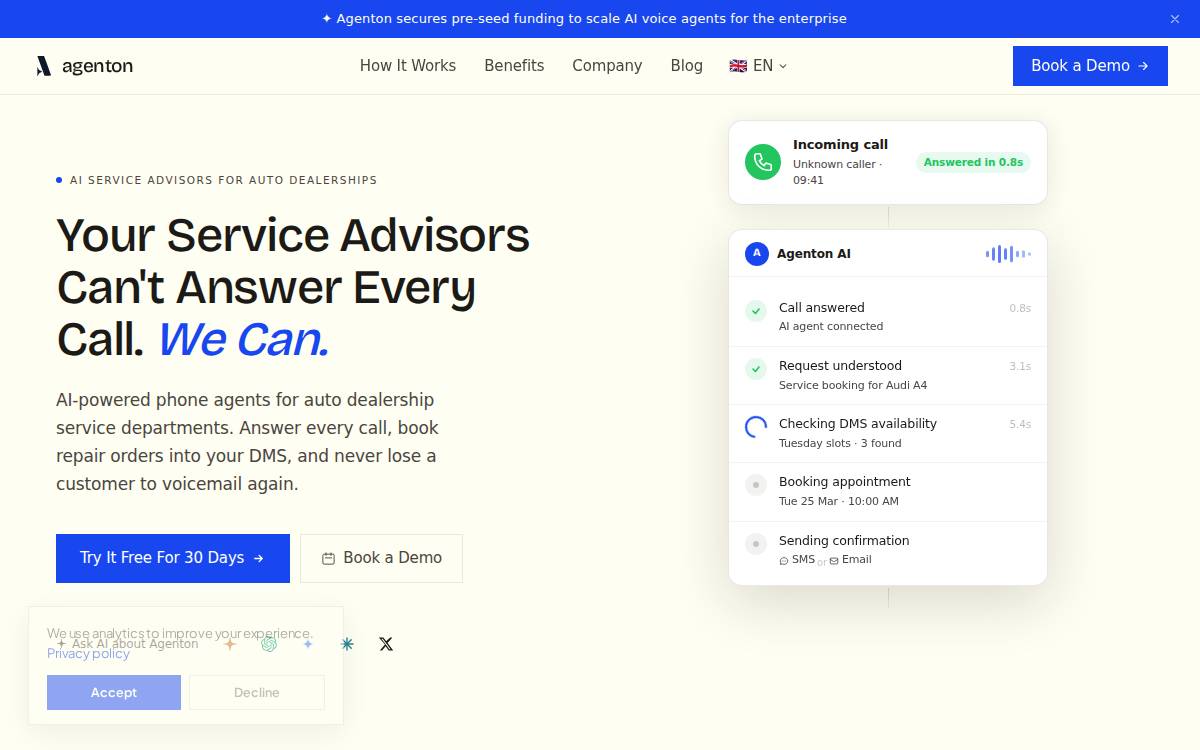Go to the Benefits section
This screenshot has height=750, width=1200.
(x=514, y=66)
